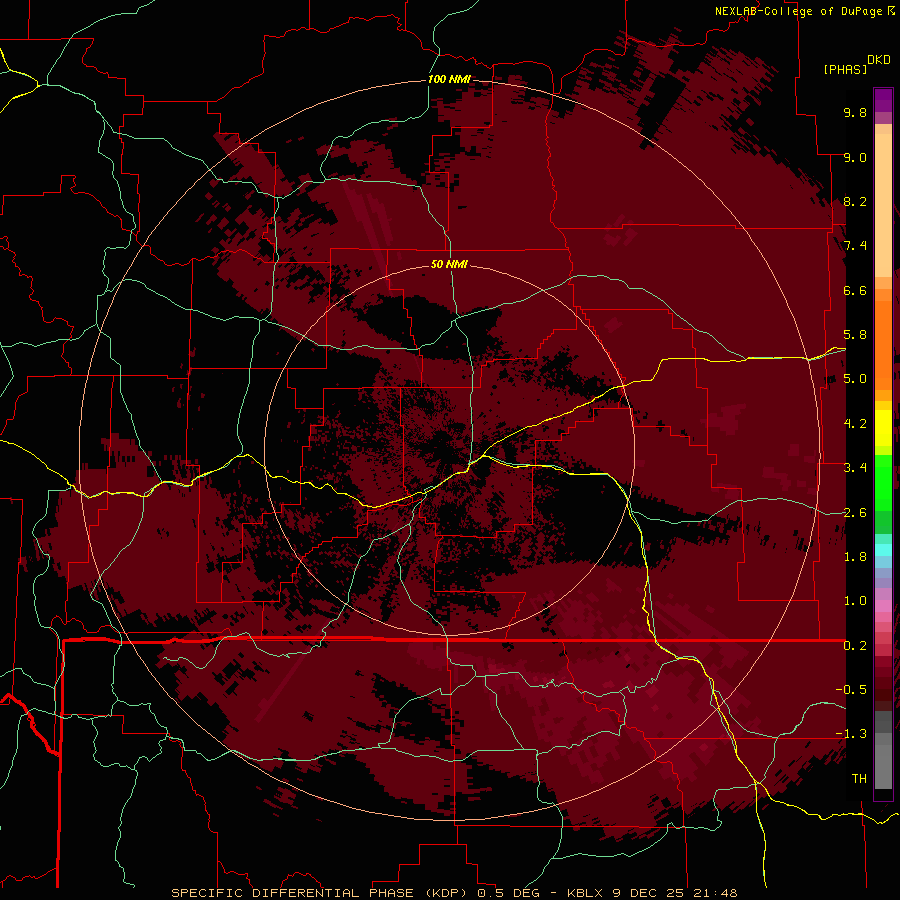Click the 100 NMI range ring label
The width and height of the screenshot is (900, 900).
(x=449, y=79)
